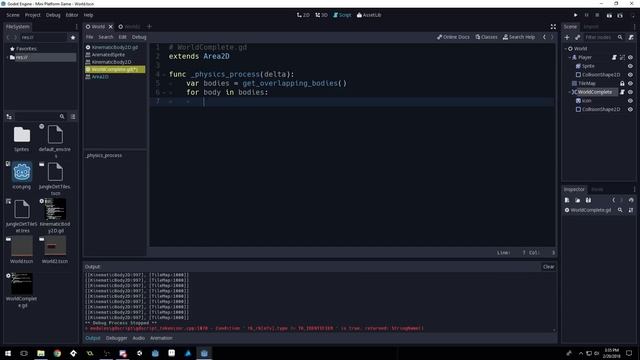Click Inspector load resource icon
640x360 pixels.
[x=578, y=200]
